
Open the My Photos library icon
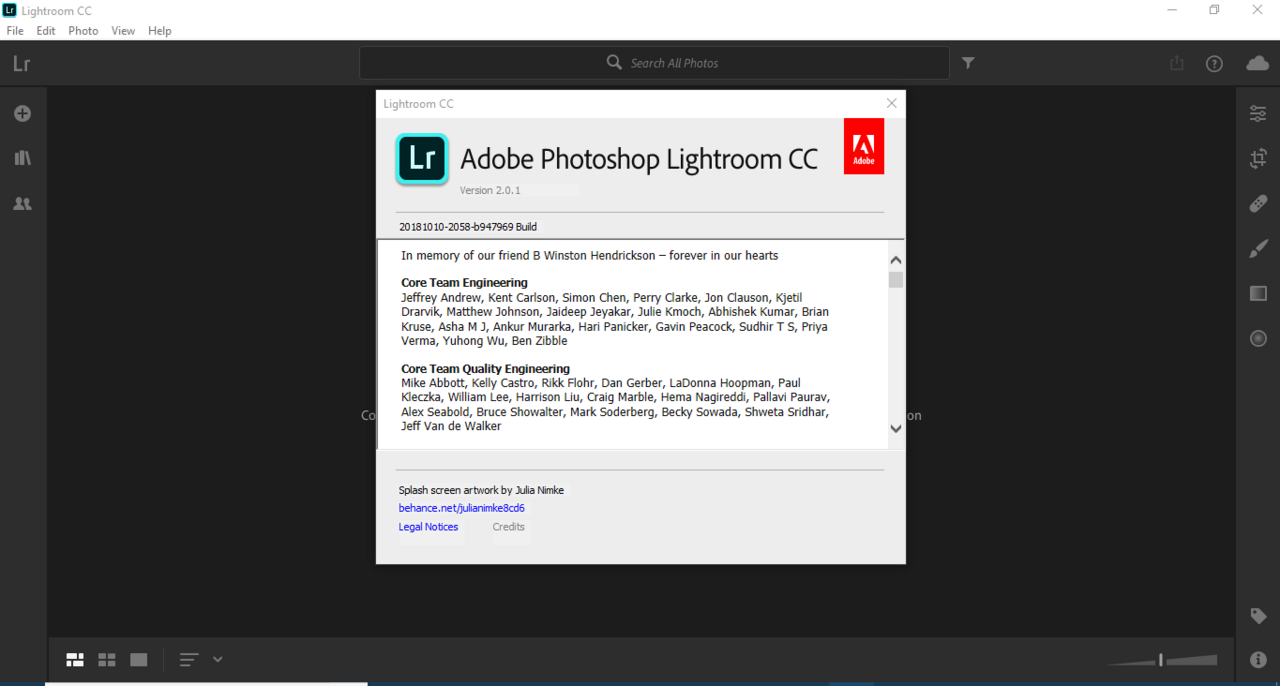pos(22,158)
